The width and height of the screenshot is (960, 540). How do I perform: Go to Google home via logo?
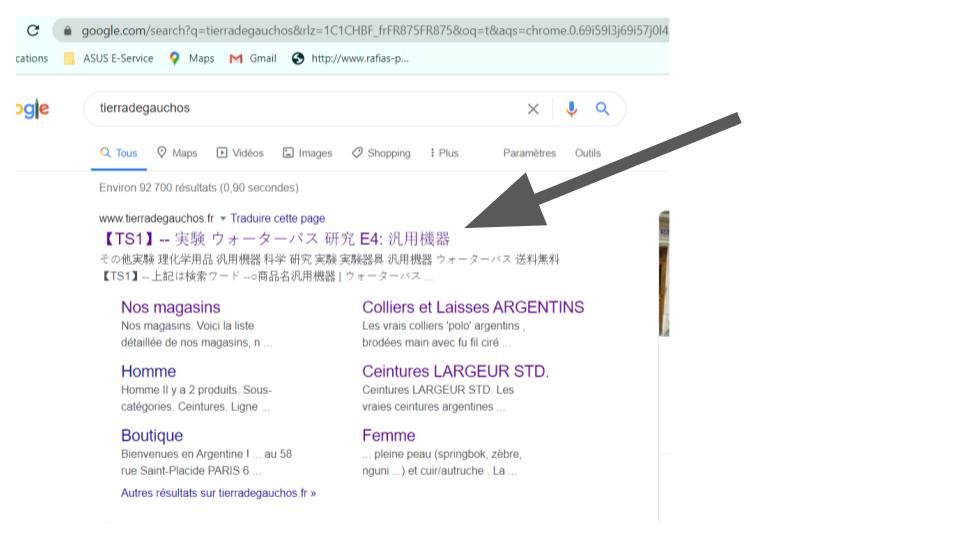32,109
